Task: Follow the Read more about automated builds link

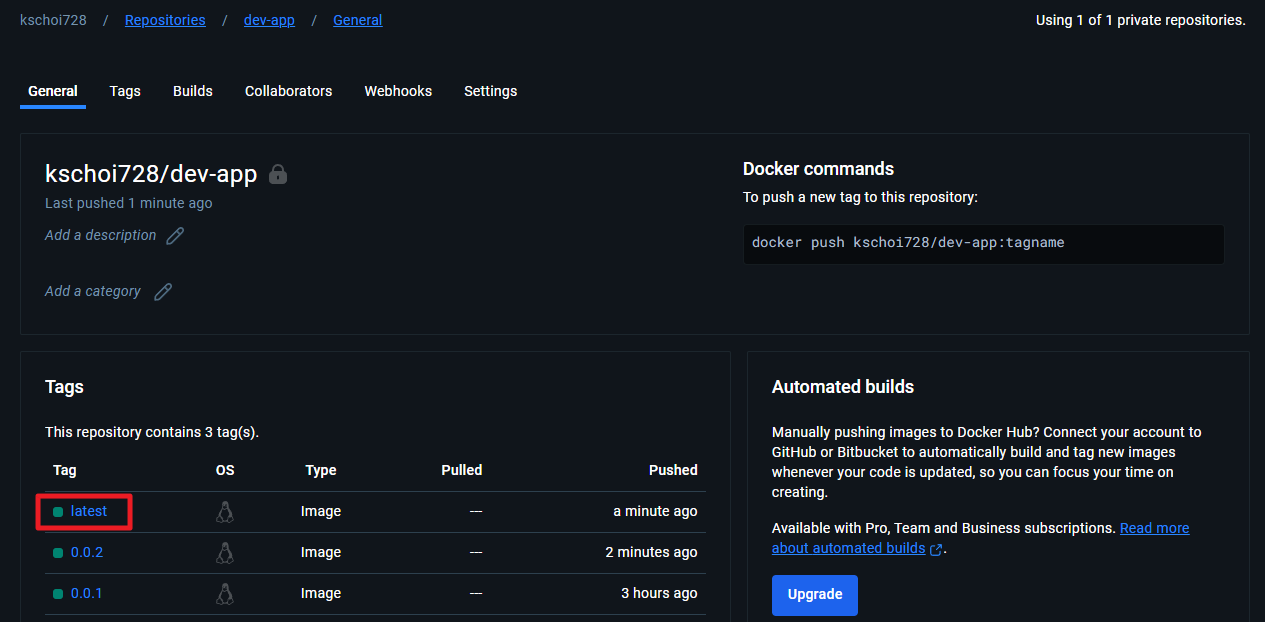Action: pyautogui.click(x=980, y=538)
